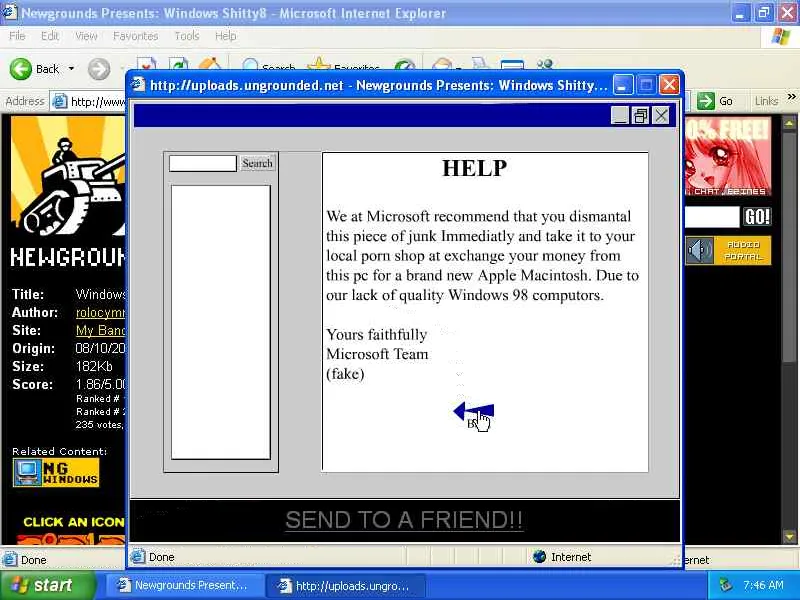Click the Internet zone globe icon in popup
Viewport: 800px width, 600px height.
tap(539, 557)
